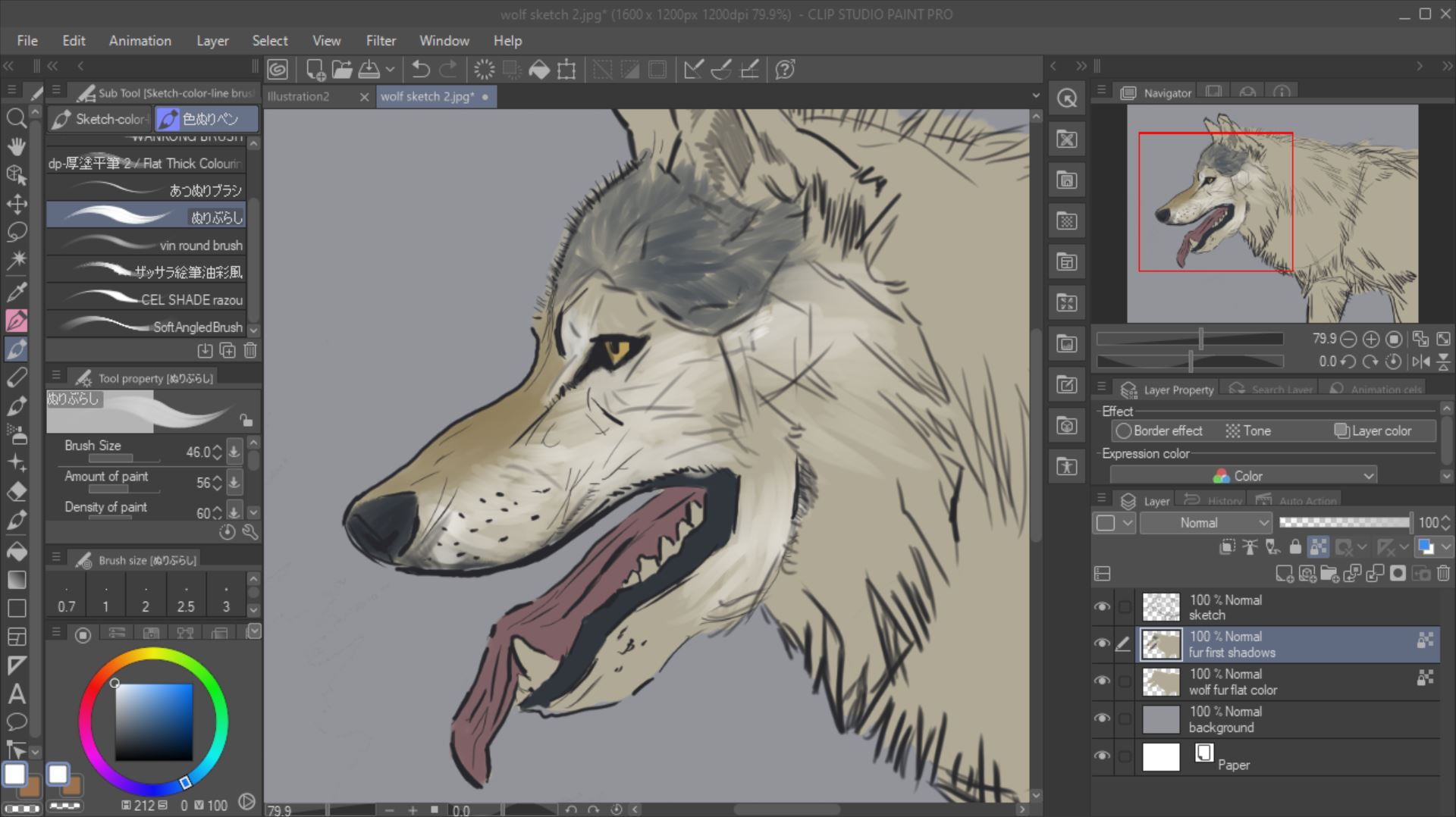The width and height of the screenshot is (1456, 817).
Task: Hide the wolf fur flat color layer
Action: click(1102, 681)
